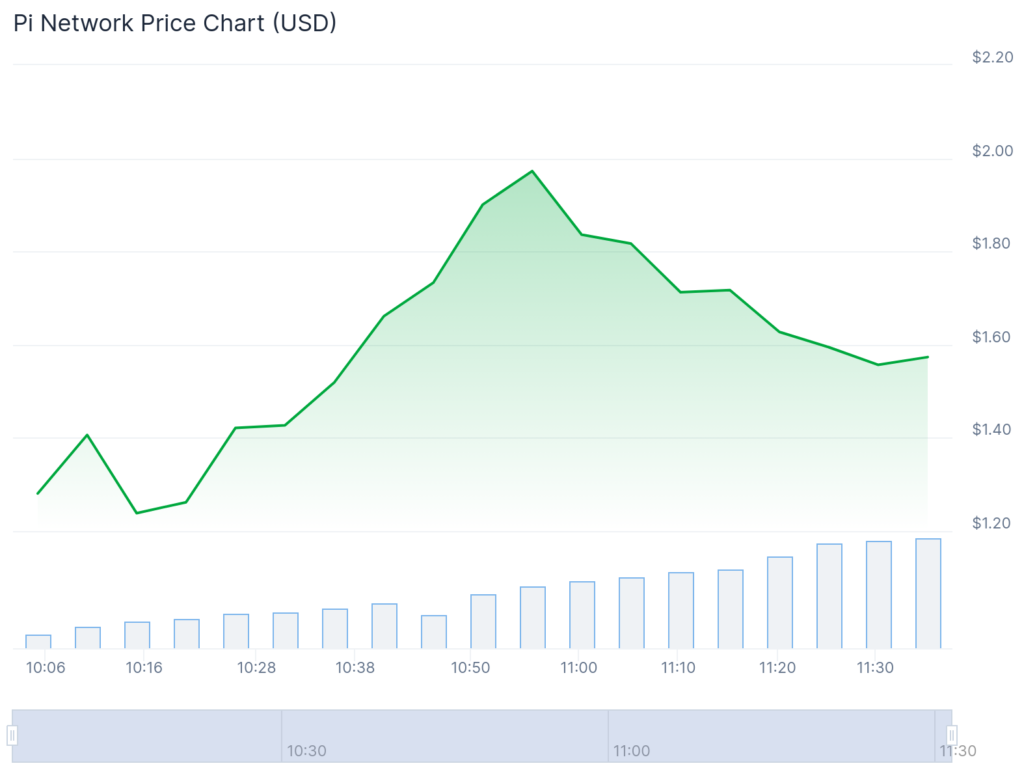Image resolution: width=1024 pixels, height=781 pixels.
Task: Select the last tallest volume bar
Action: click(x=928, y=594)
